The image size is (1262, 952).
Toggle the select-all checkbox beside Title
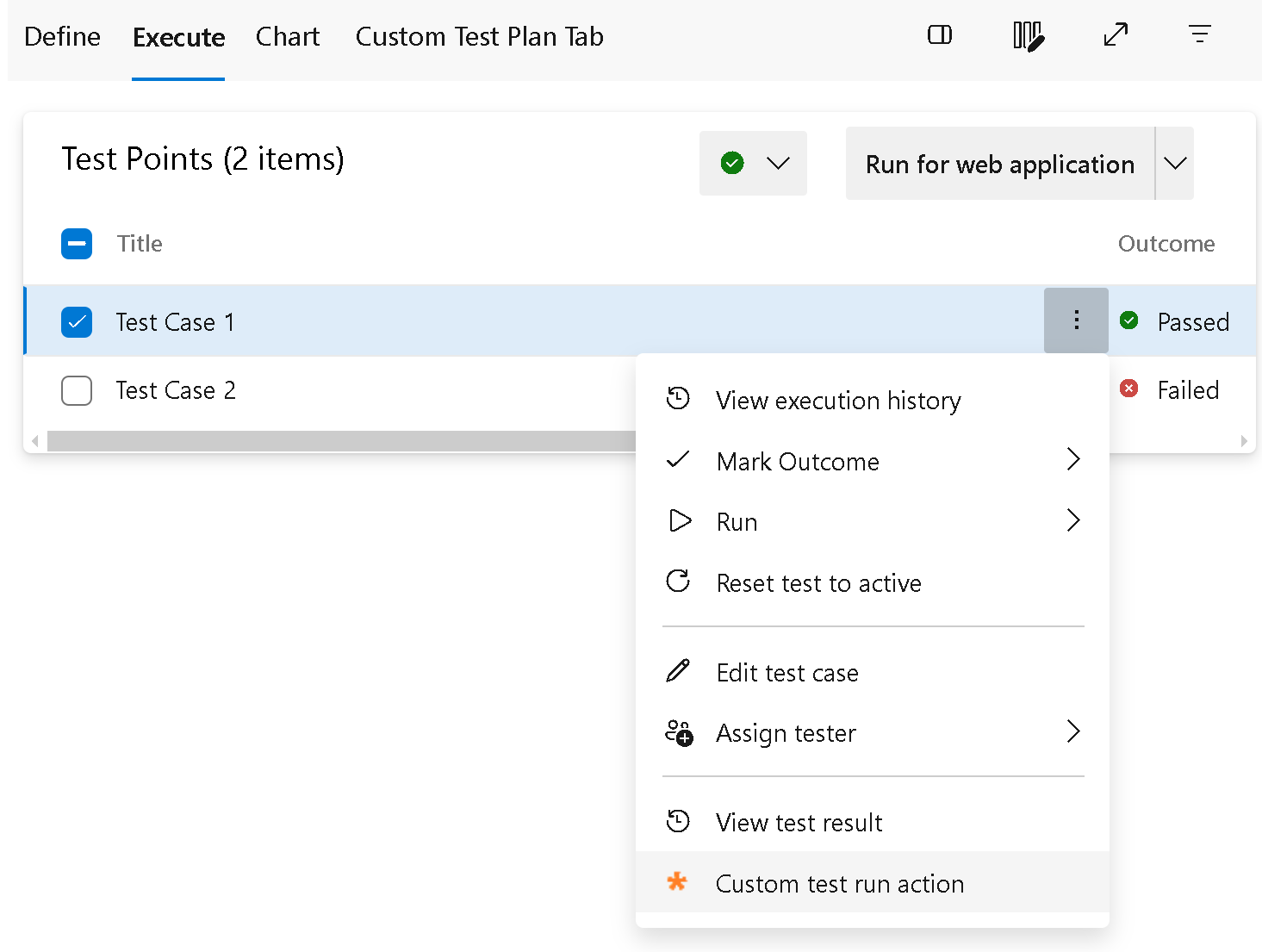pos(77,244)
